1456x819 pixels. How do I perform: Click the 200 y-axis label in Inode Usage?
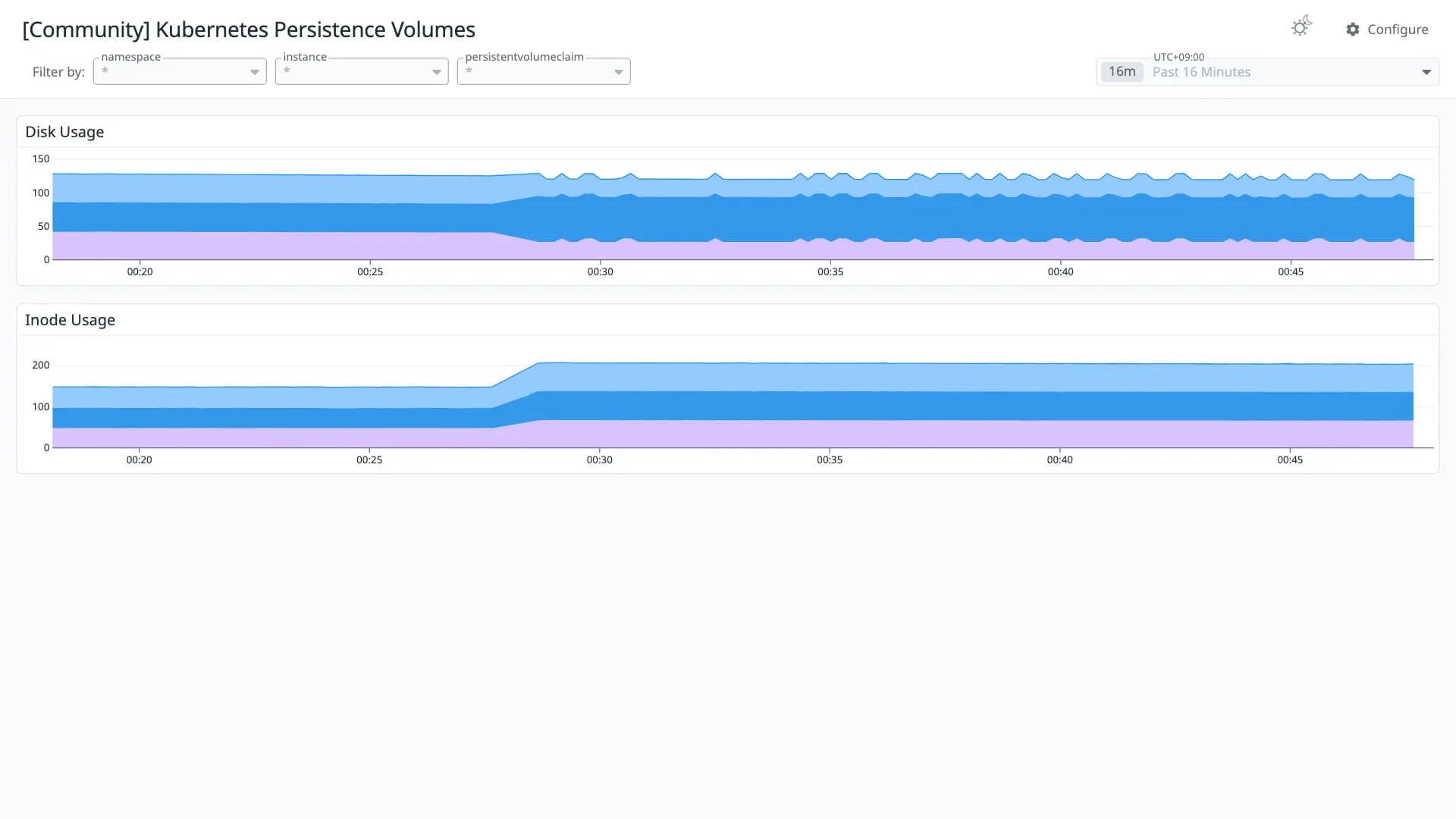pos(41,365)
